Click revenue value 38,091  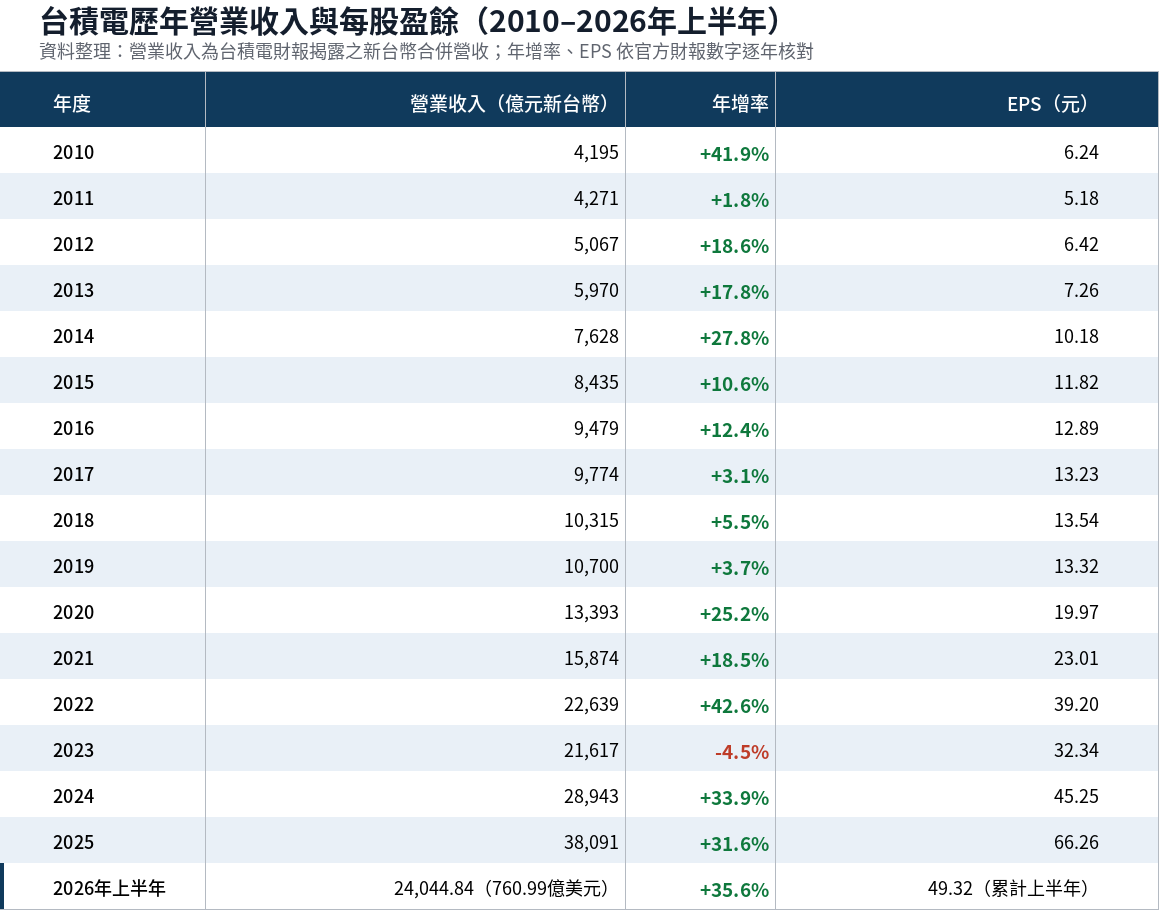(591, 842)
